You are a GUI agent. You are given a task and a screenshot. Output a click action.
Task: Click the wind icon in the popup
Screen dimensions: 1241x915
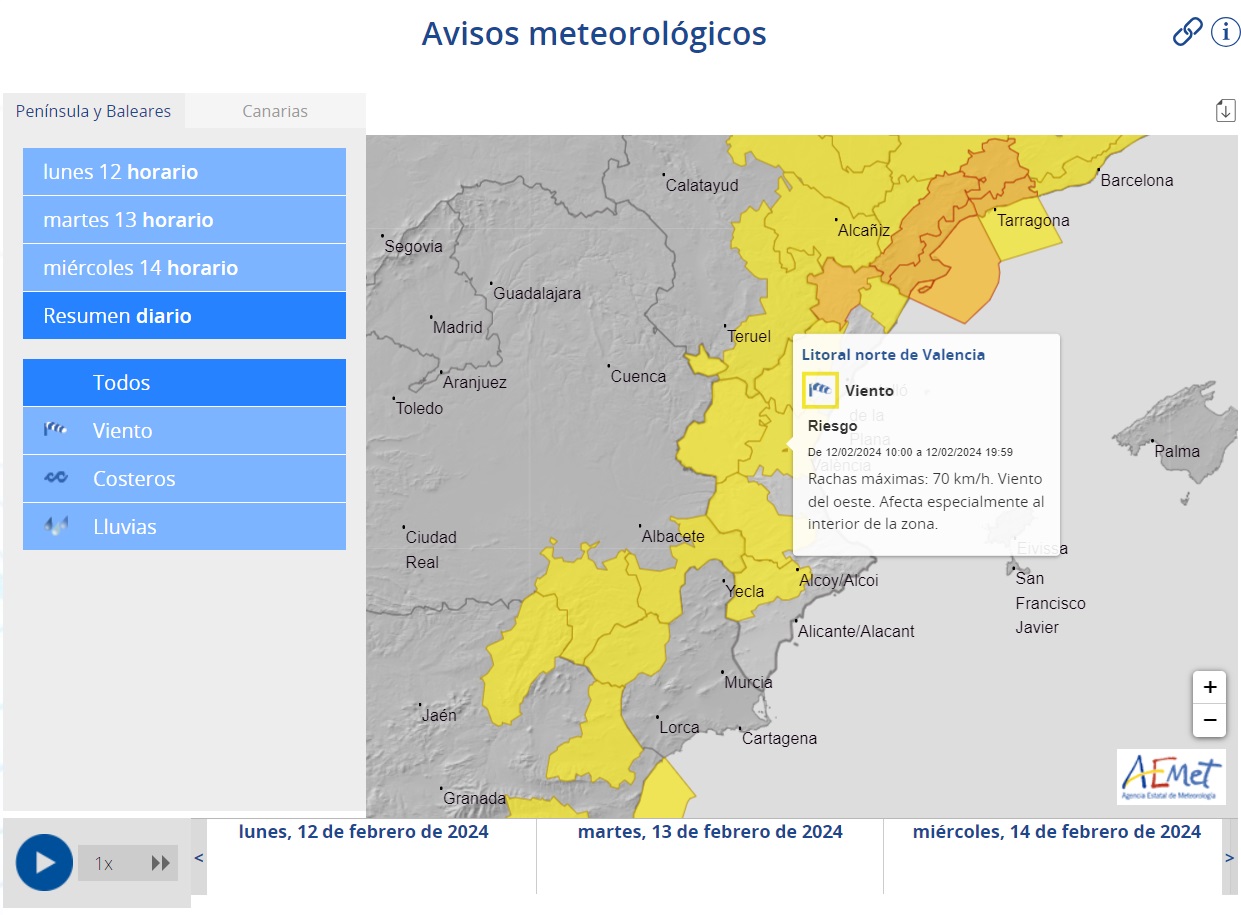tap(820, 391)
